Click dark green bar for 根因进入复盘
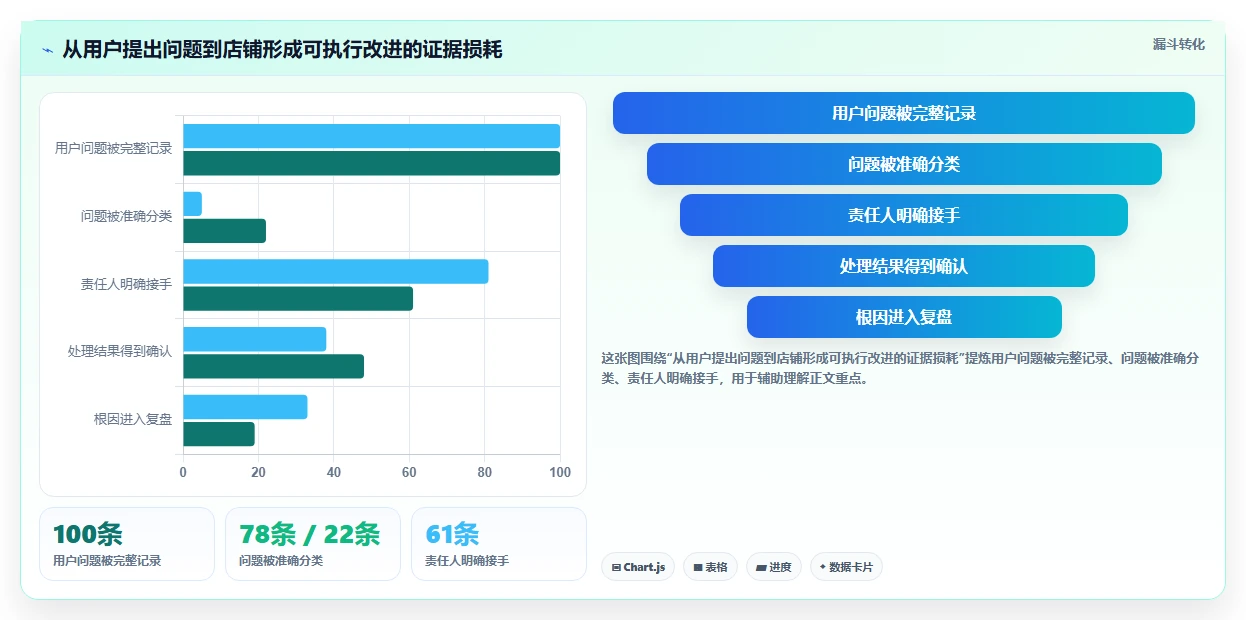Viewport: 1246px width, 620px height. click(219, 434)
